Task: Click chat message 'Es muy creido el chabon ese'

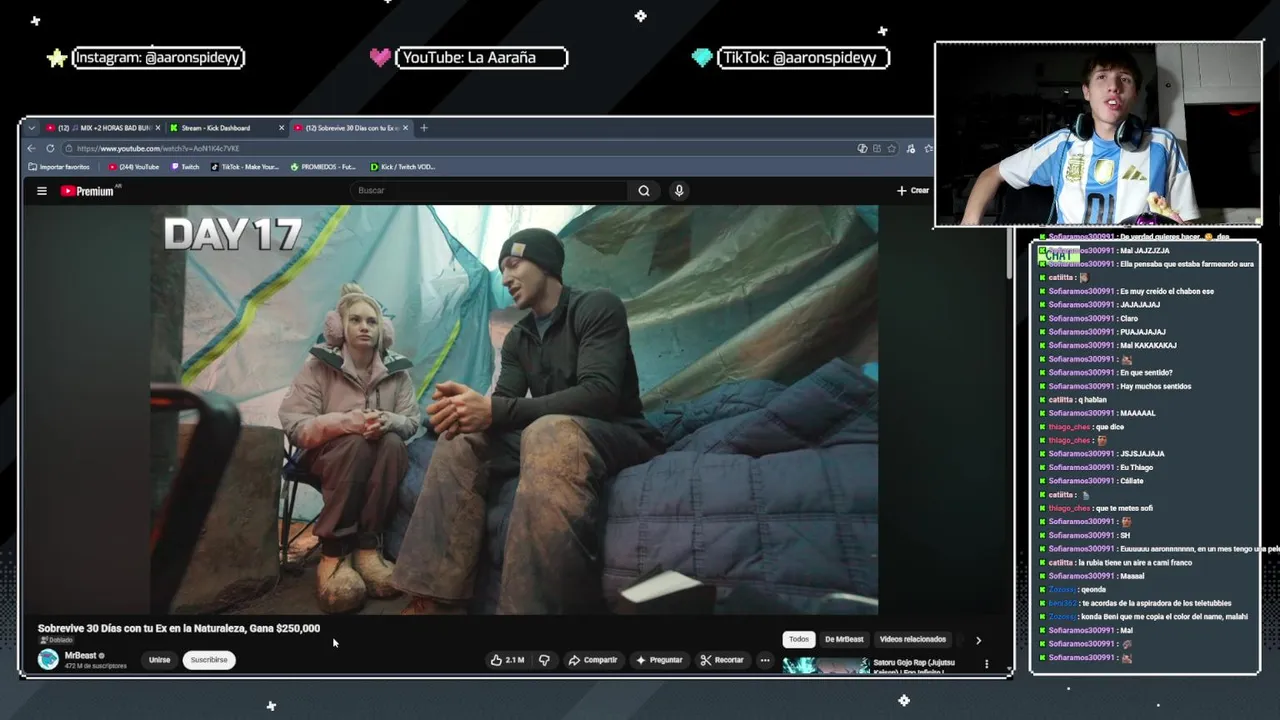Action: (x=1167, y=291)
